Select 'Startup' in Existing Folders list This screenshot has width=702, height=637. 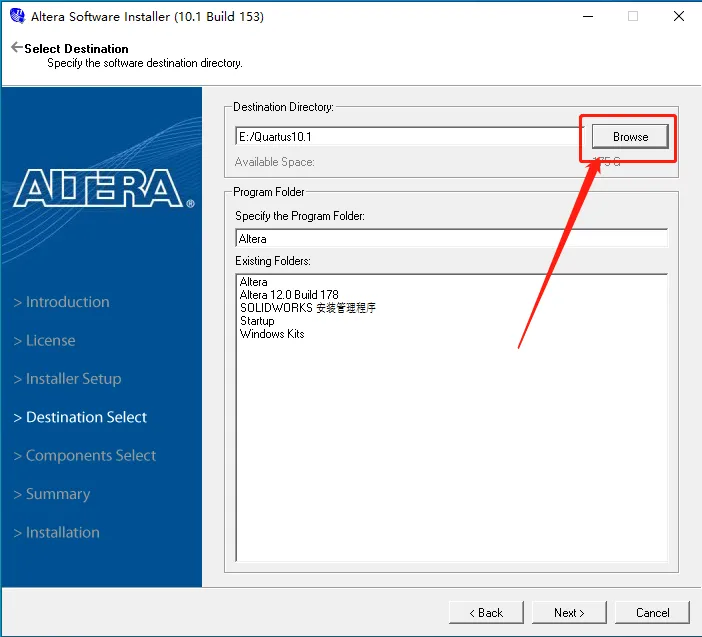(x=257, y=321)
